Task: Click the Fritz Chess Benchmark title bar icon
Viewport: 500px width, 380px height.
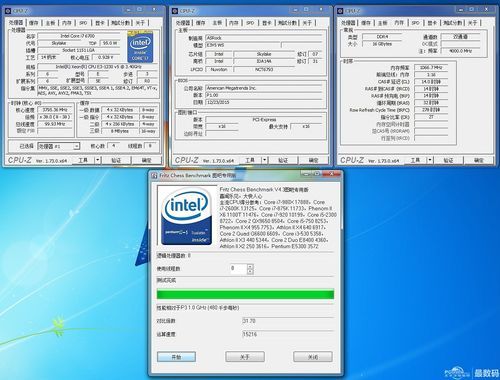Action: click(x=154, y=175)
